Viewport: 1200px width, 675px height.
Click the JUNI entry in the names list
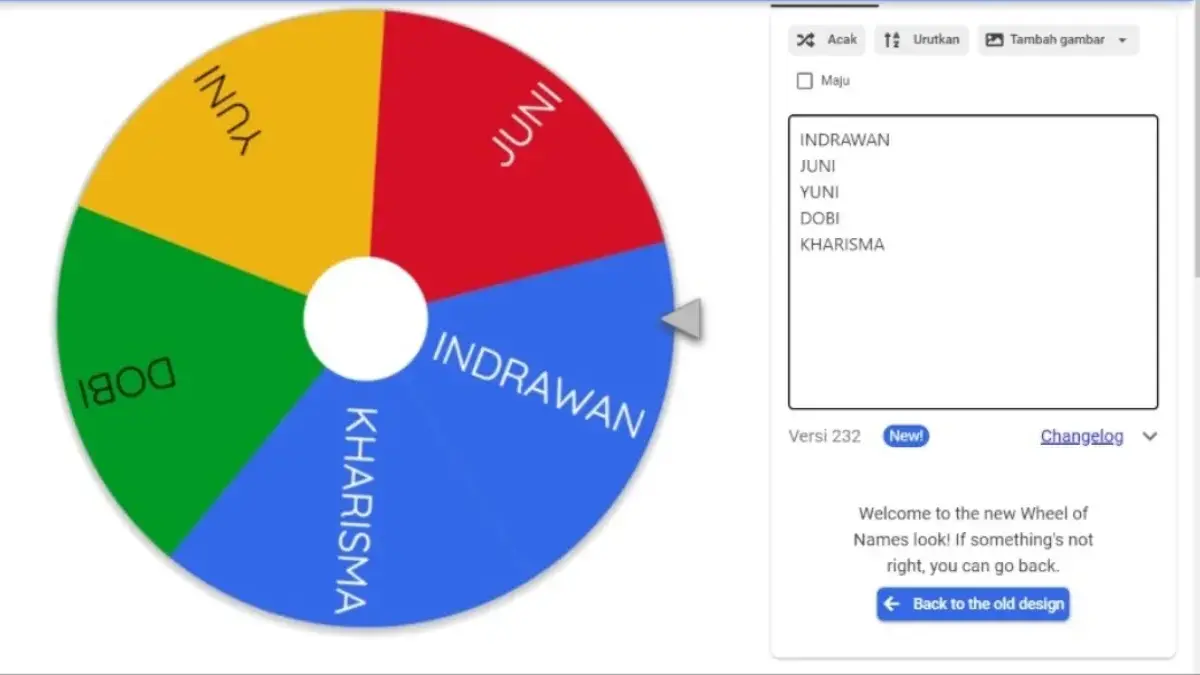coord(818,166)
